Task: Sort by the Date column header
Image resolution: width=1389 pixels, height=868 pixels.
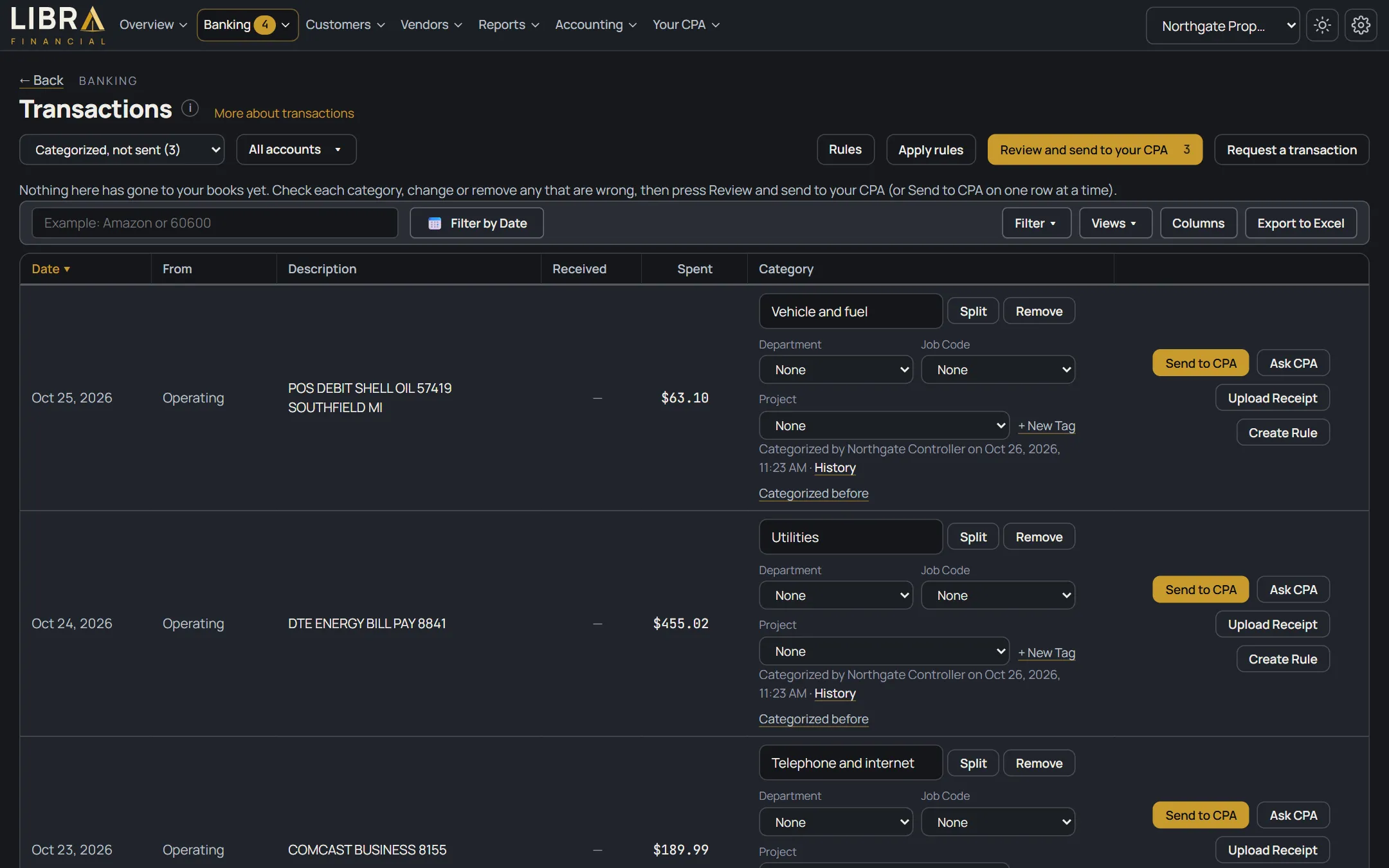Action: (x=51, y=269)
